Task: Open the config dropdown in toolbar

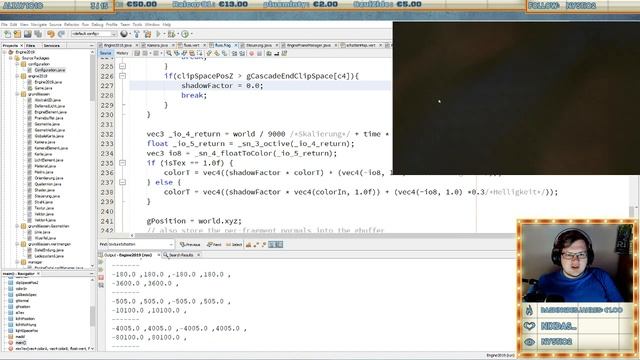Action: point(114,34)
